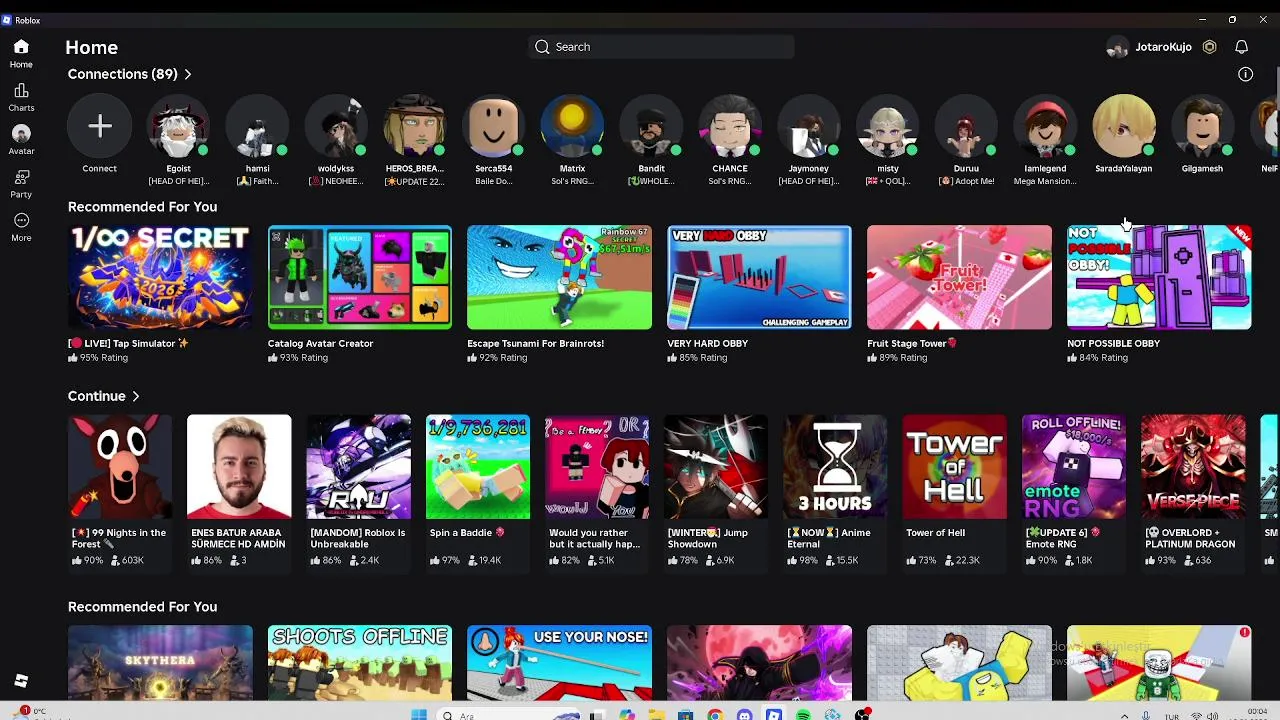Click the taskbar volume icon
The image size is (1280, 720).
pos(1212,716)
